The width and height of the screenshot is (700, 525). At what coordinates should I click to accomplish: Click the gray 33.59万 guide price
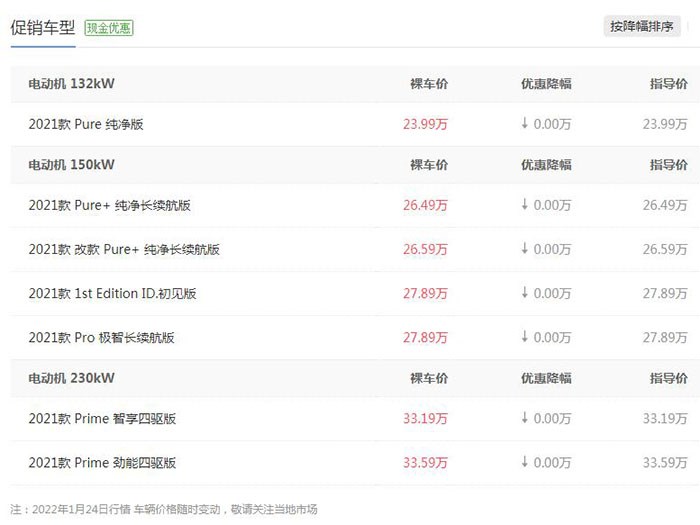coord(665,462)
